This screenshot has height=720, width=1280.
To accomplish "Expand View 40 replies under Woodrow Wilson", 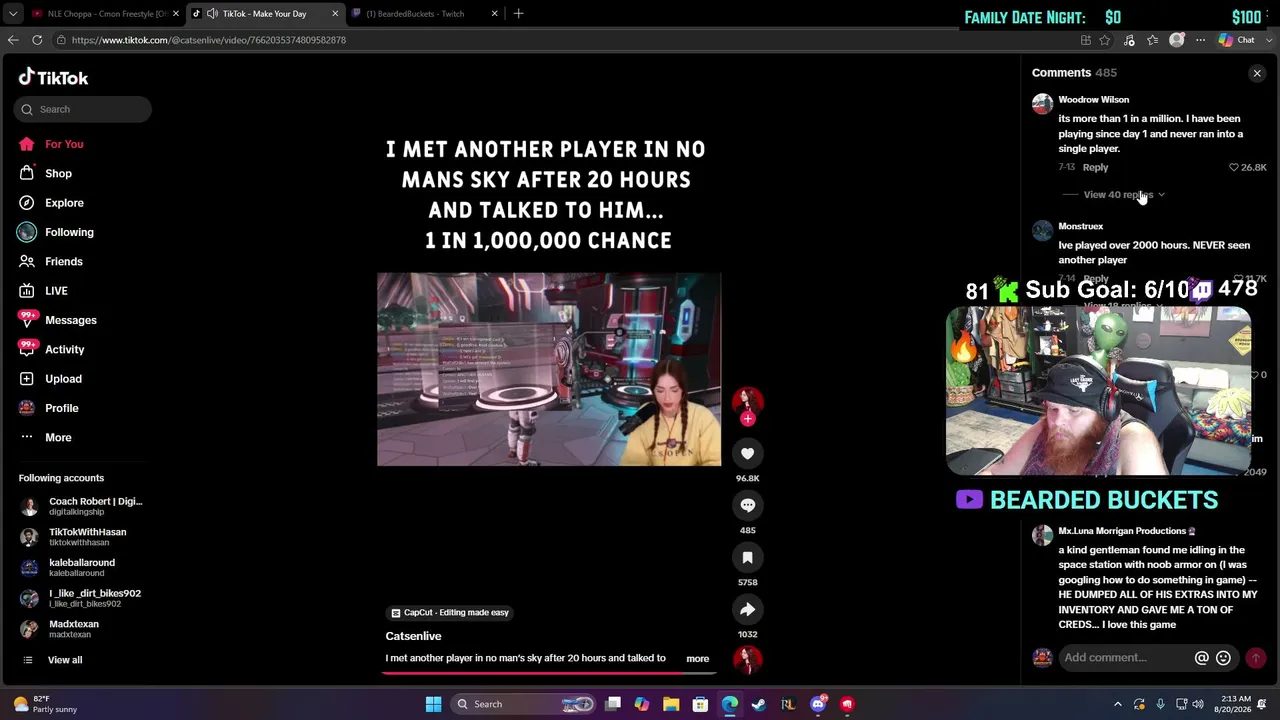I will [1124, 195].
